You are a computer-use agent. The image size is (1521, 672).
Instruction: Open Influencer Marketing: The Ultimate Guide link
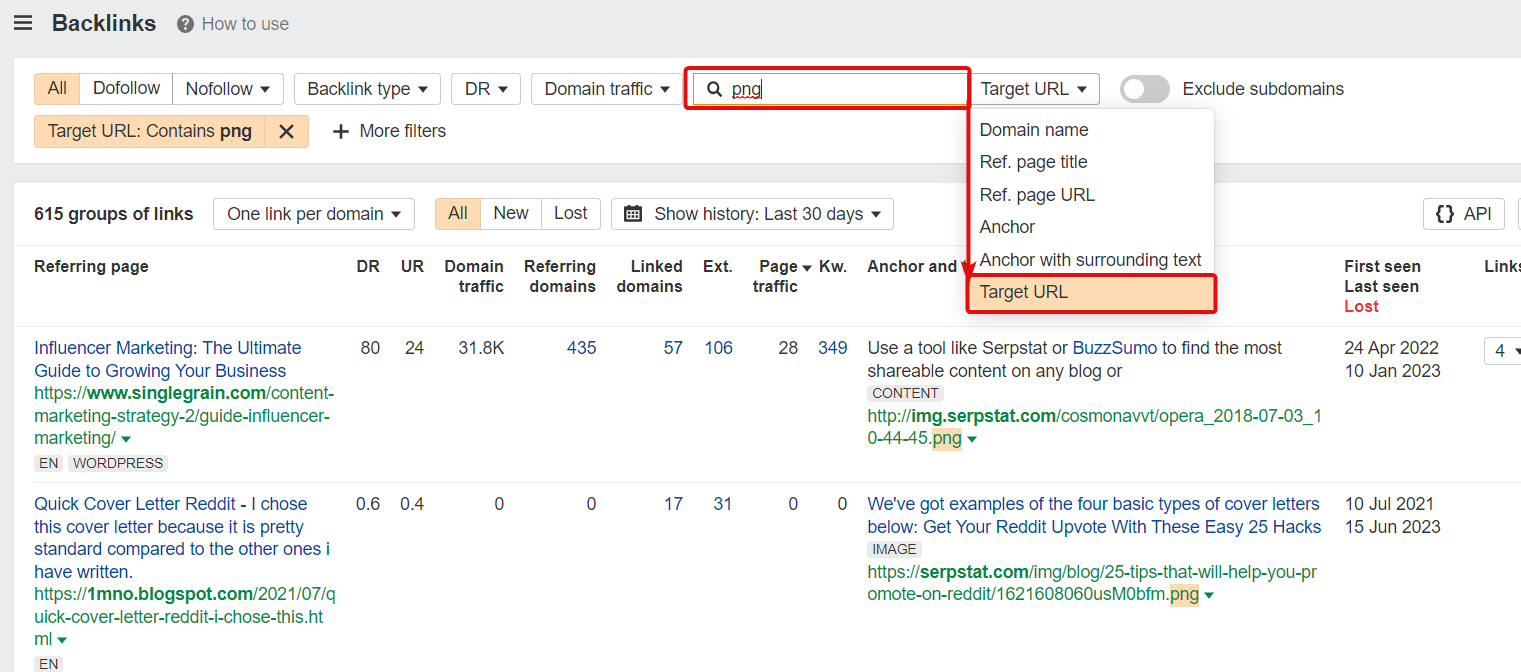tap(168, 359)
